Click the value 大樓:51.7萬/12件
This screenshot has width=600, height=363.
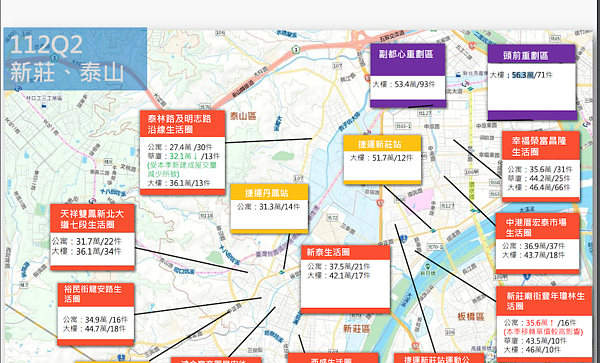point(381,158)
